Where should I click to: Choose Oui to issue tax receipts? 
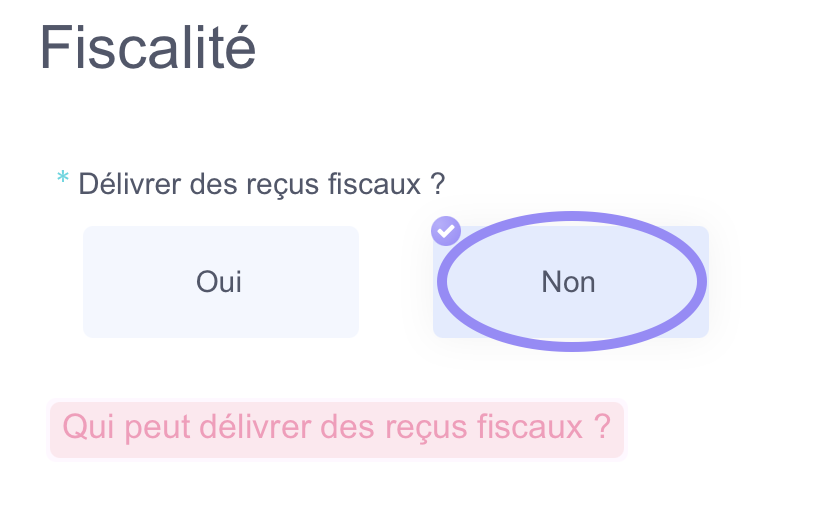tap(221, 282)
